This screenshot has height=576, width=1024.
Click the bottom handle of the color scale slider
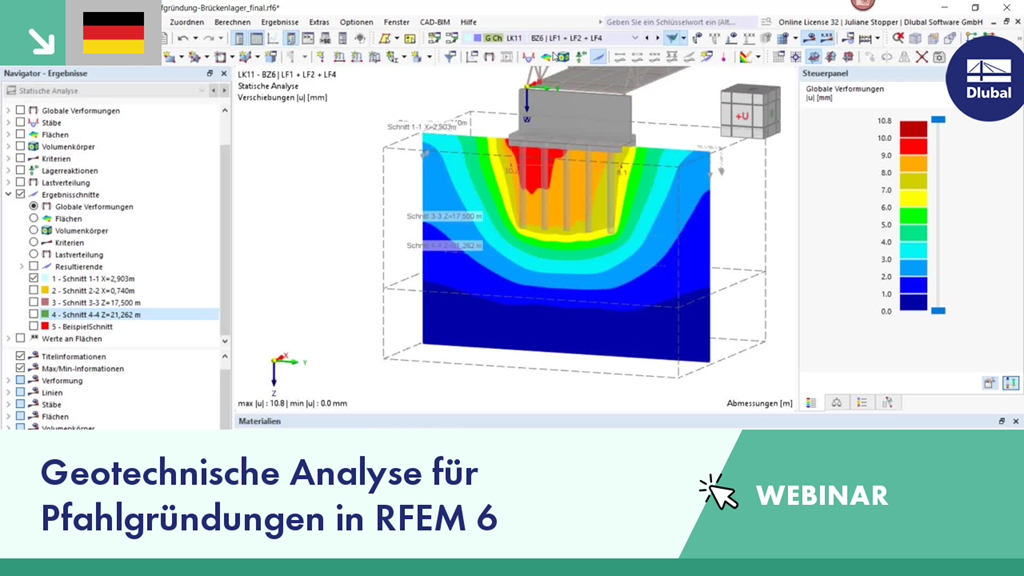click(x=938, y=311)
